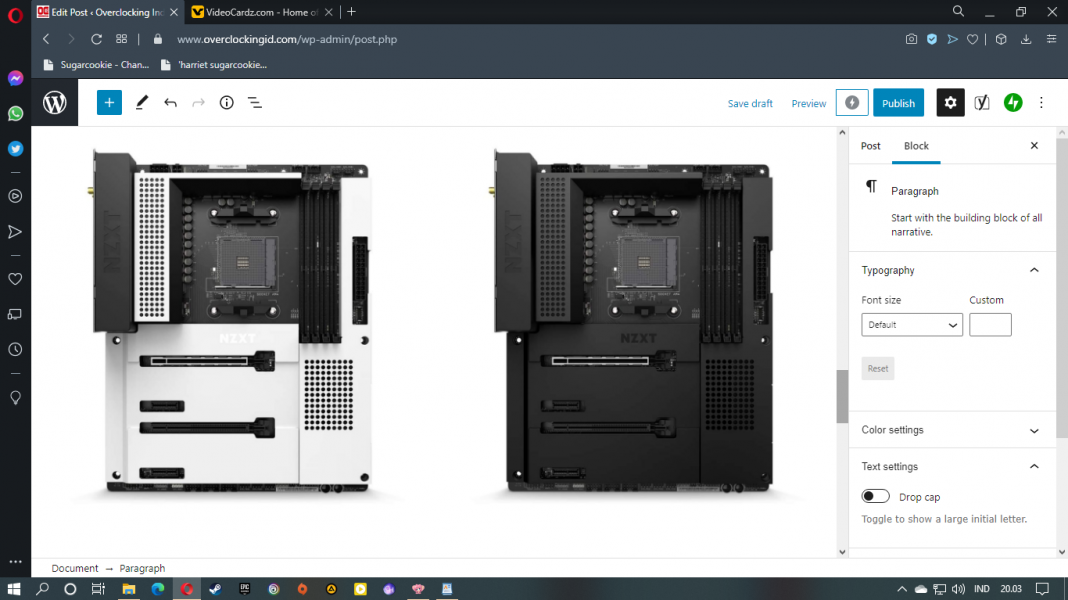Click Document in the breadcrumb
The width and height of the screenshot is (1068, 600).
75,568
